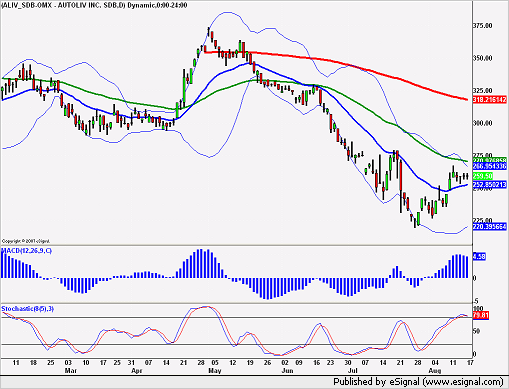Image resolution: width=509 pixels, height=389 pixels.
Task: Open the Published by eSignal footer link
Action: pyautogui.click(x=418, y=382)
